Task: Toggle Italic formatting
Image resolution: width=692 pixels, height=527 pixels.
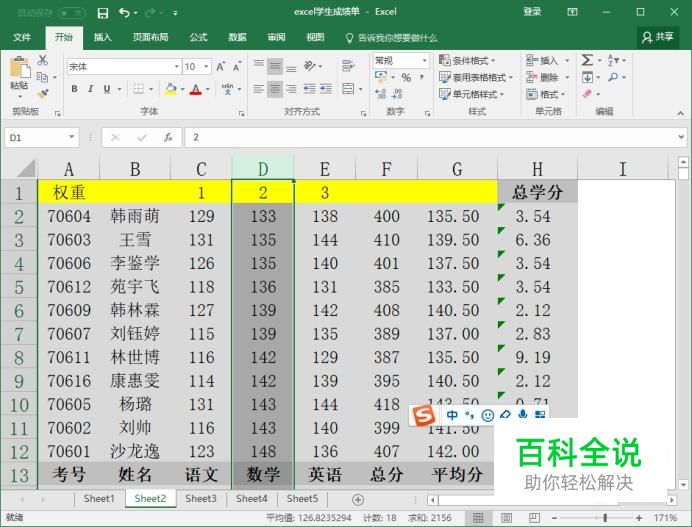Action: [x=90, y=89]
